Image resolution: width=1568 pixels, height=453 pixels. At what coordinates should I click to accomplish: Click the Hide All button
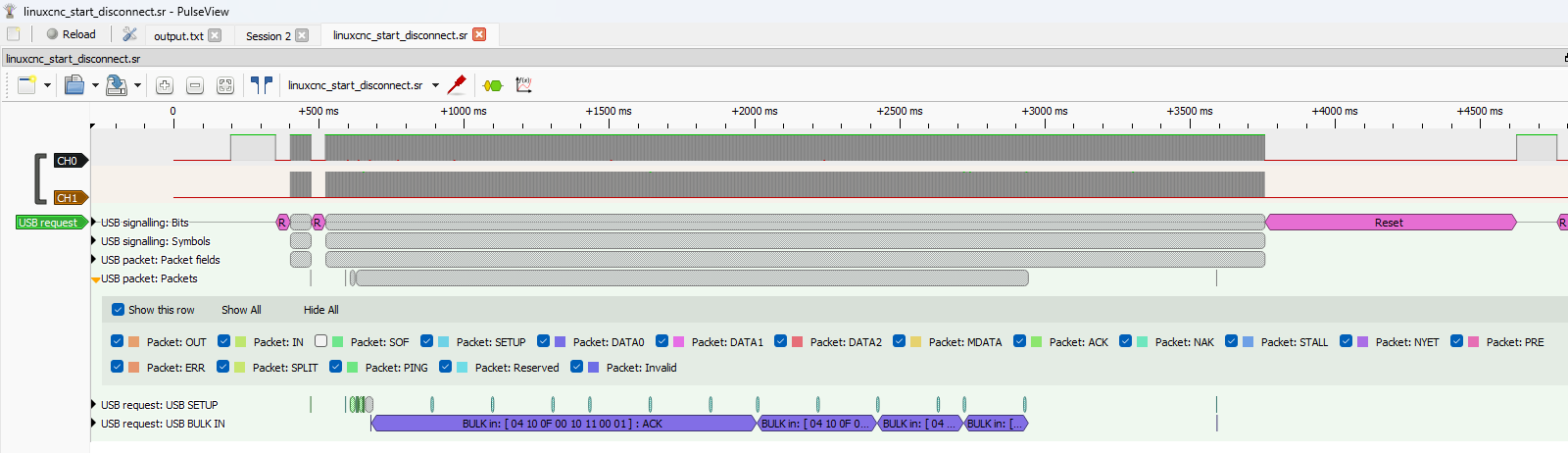click(x=320, y=310)
